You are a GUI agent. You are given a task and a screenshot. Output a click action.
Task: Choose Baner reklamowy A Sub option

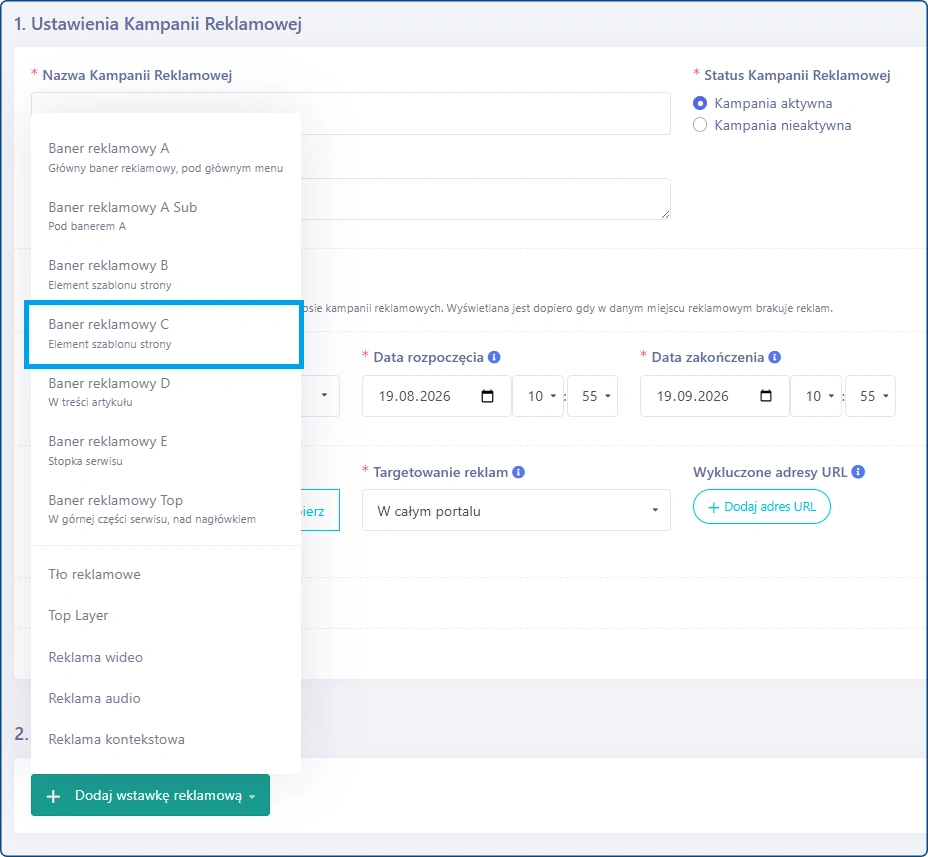tap(166, 216)
